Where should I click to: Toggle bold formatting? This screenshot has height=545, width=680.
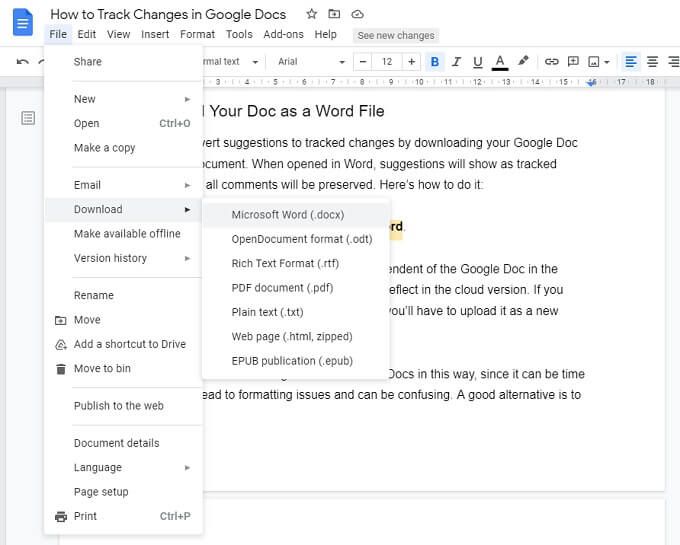435,62
